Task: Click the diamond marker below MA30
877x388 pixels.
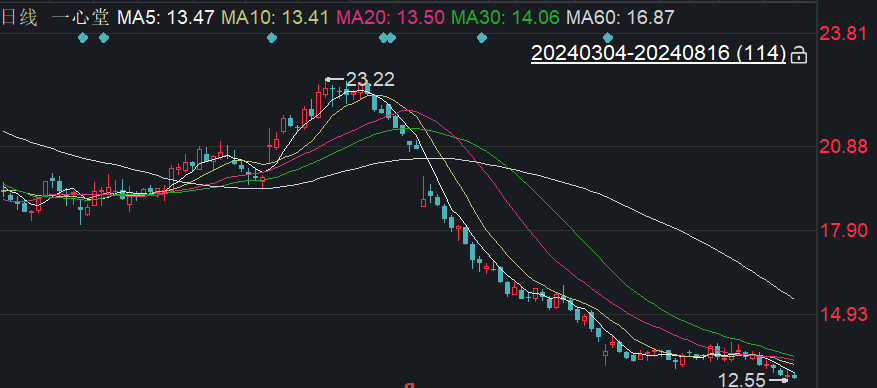Action: [482, 38]
